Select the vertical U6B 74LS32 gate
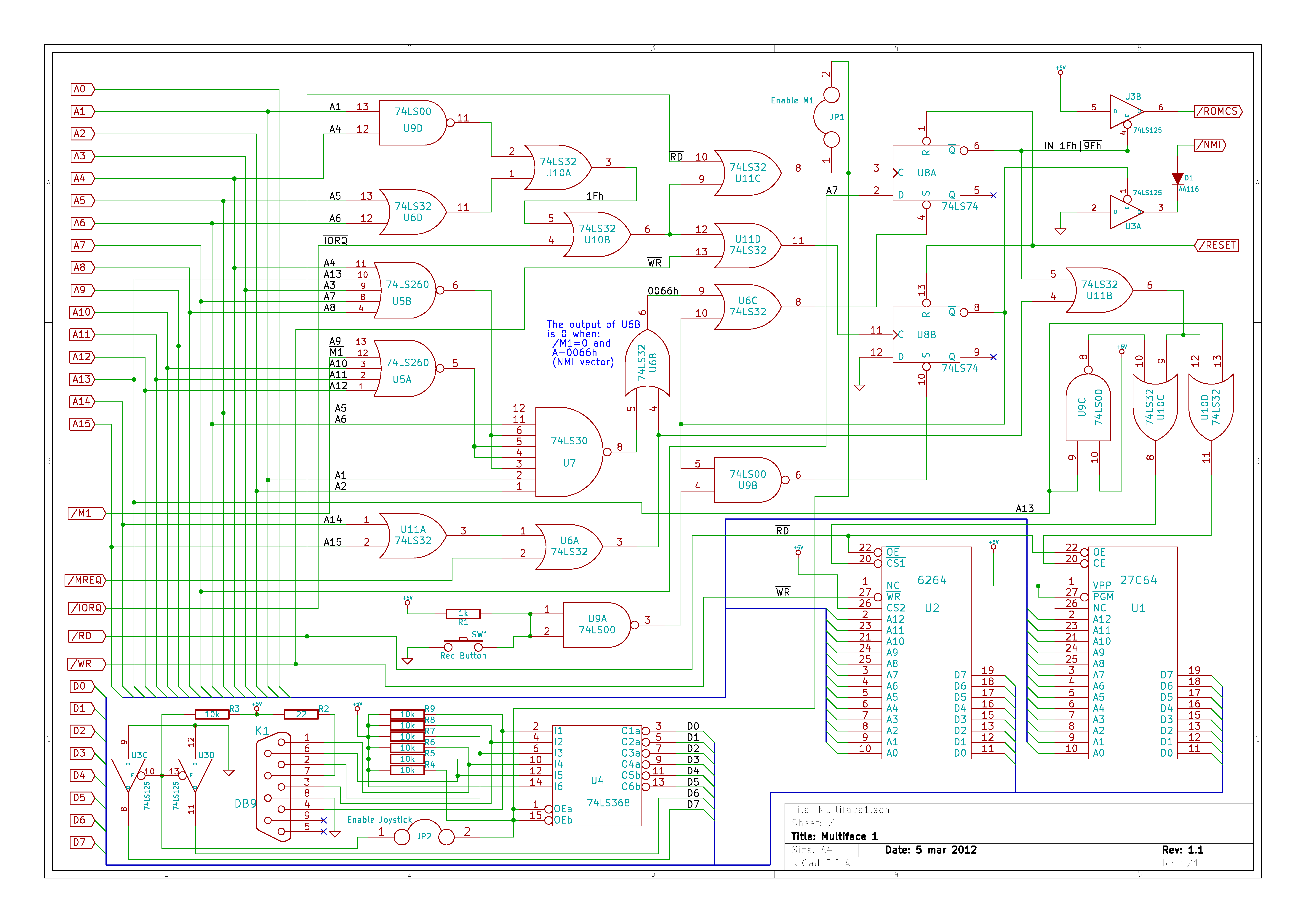The width and height of the screenshot is (1307, 924). point(647,363)
